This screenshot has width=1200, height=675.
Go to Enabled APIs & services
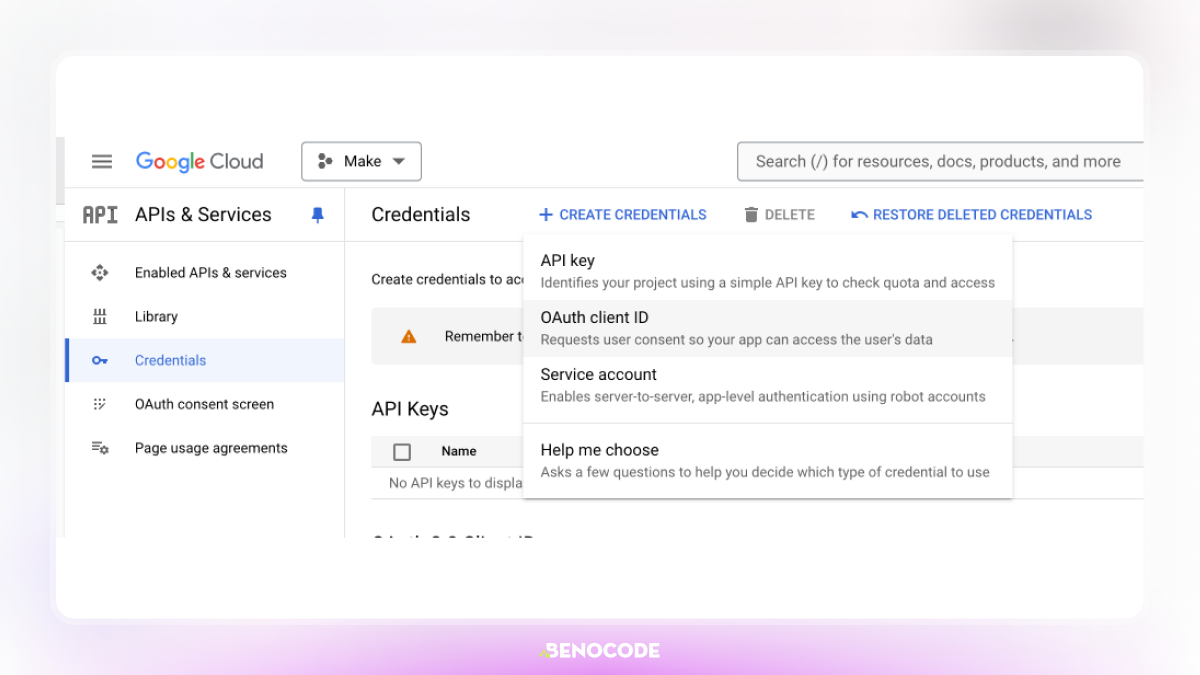pos(211,272)
